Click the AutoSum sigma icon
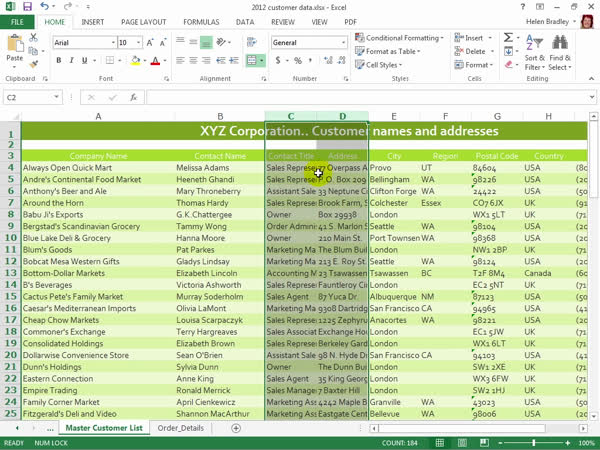 tap(508, 38)
